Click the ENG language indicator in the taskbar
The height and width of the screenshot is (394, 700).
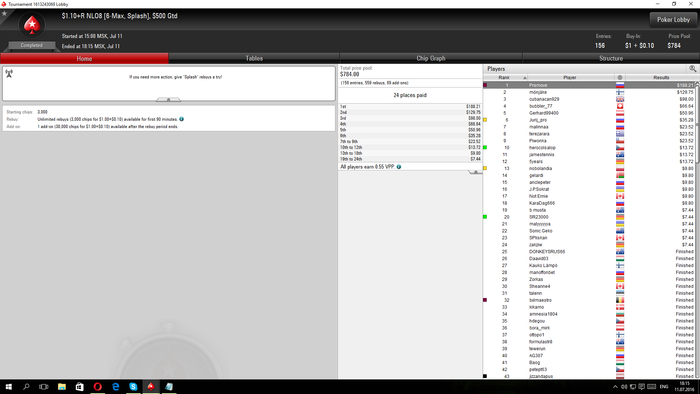(664, 387)
